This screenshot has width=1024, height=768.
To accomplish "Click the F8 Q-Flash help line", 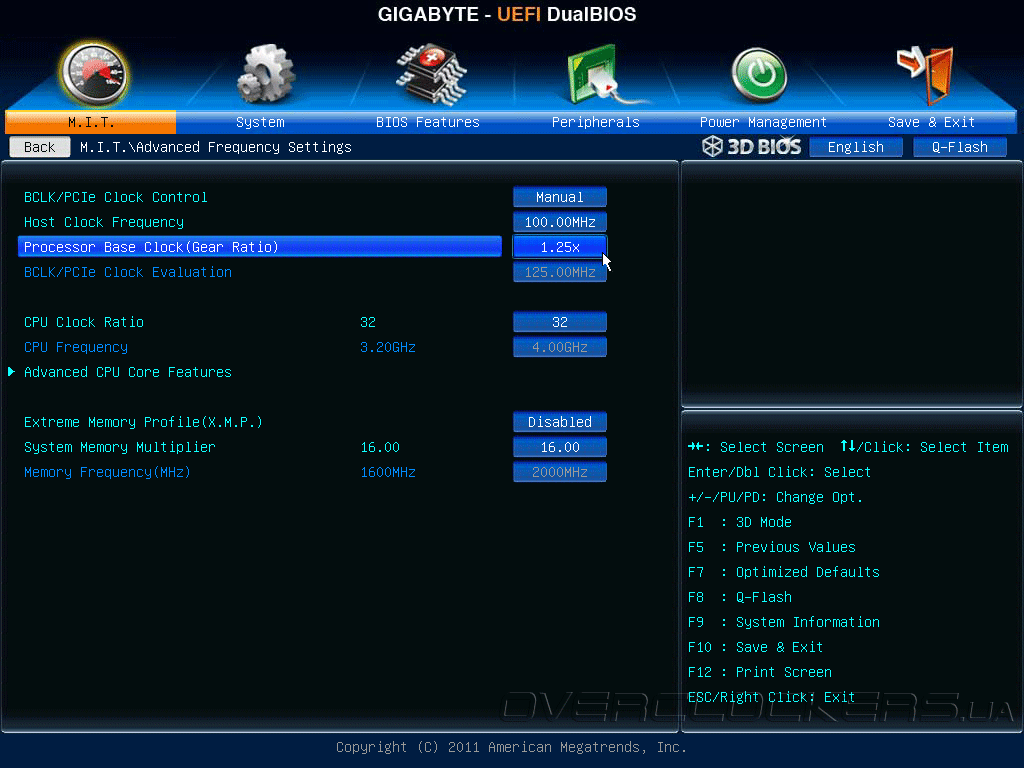I will tap(739, 598).
